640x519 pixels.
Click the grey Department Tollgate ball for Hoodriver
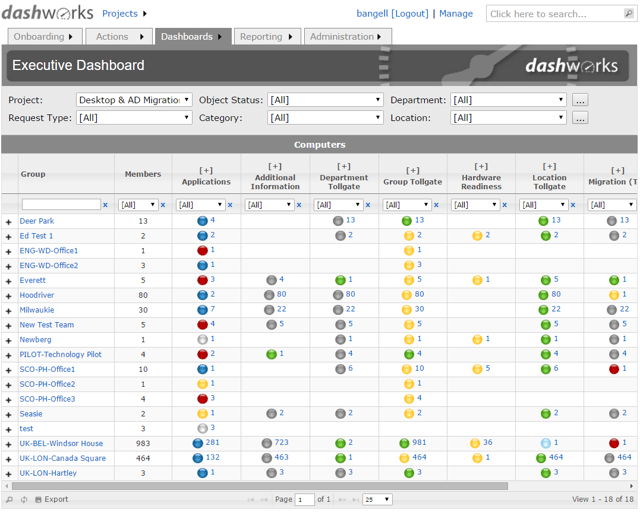[338, 295]
